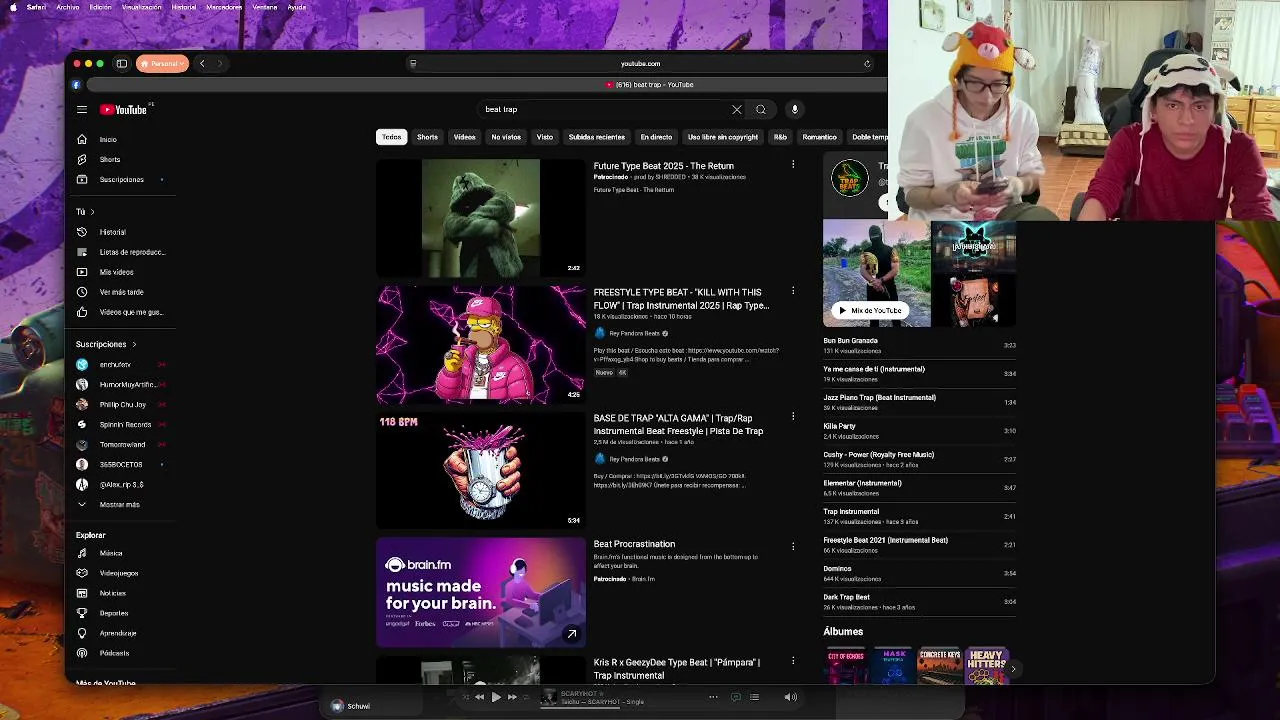Open options for Future Type Beat video
The width and height of the screenshot is (1280, 720).
coord(793,165)
